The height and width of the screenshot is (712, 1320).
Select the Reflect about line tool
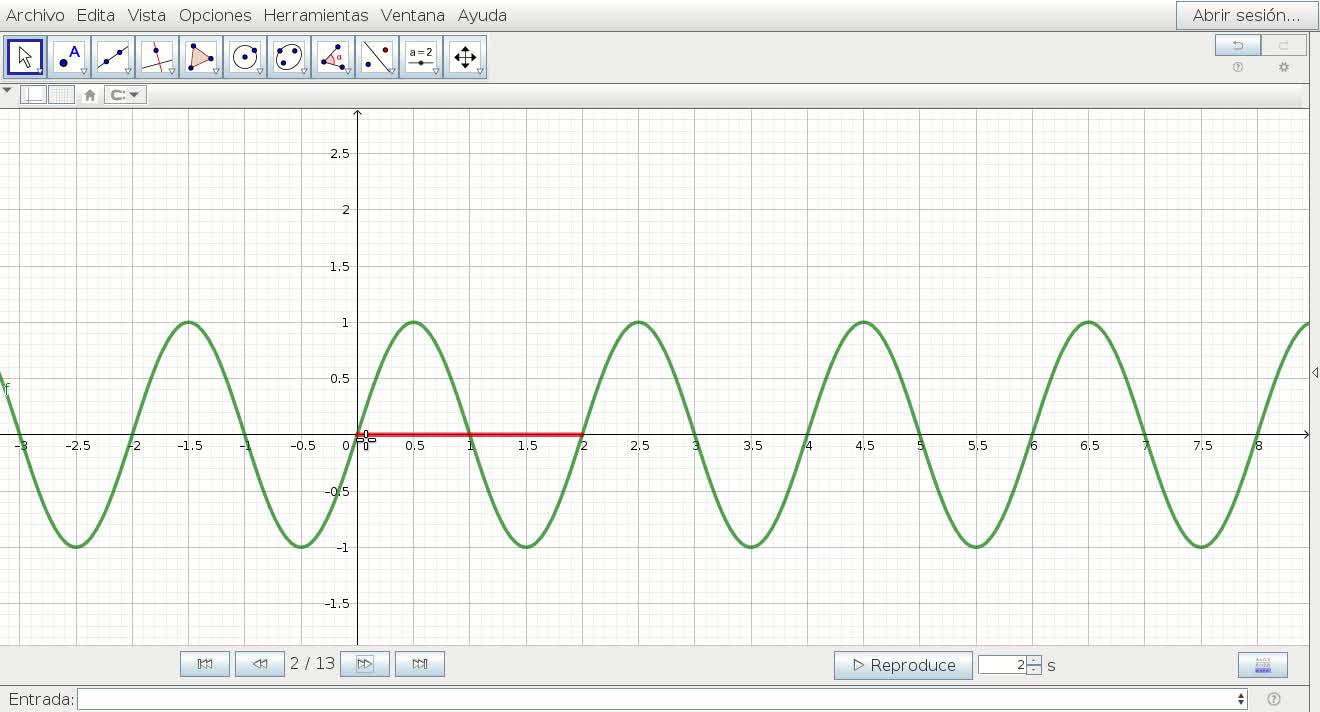[x=377, y=57]
